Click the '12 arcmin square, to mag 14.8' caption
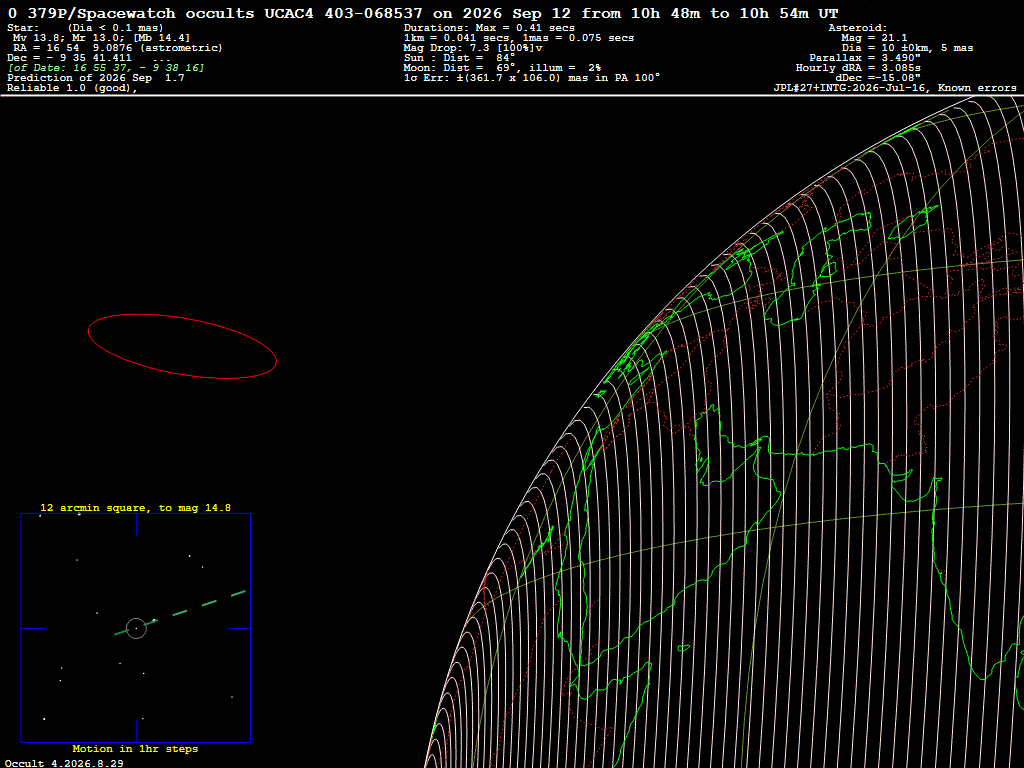This screenshot has height=768, width=1024. pyautogui.click(x=135, y=507)
